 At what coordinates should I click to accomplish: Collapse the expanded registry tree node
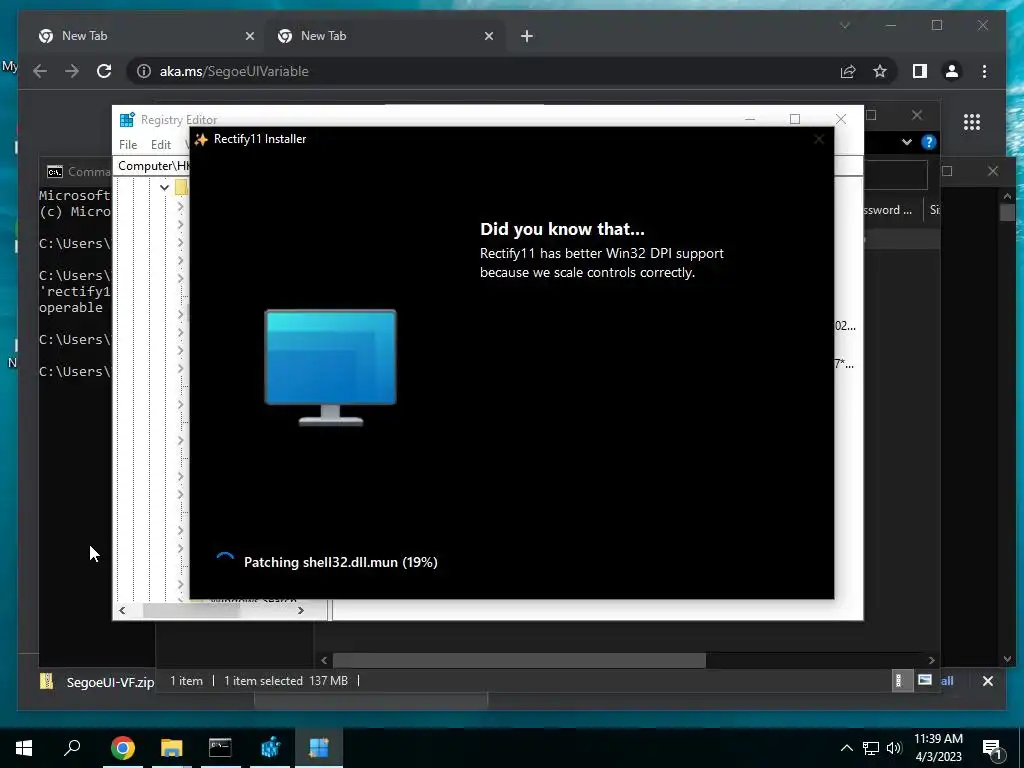tap(164, 187)
